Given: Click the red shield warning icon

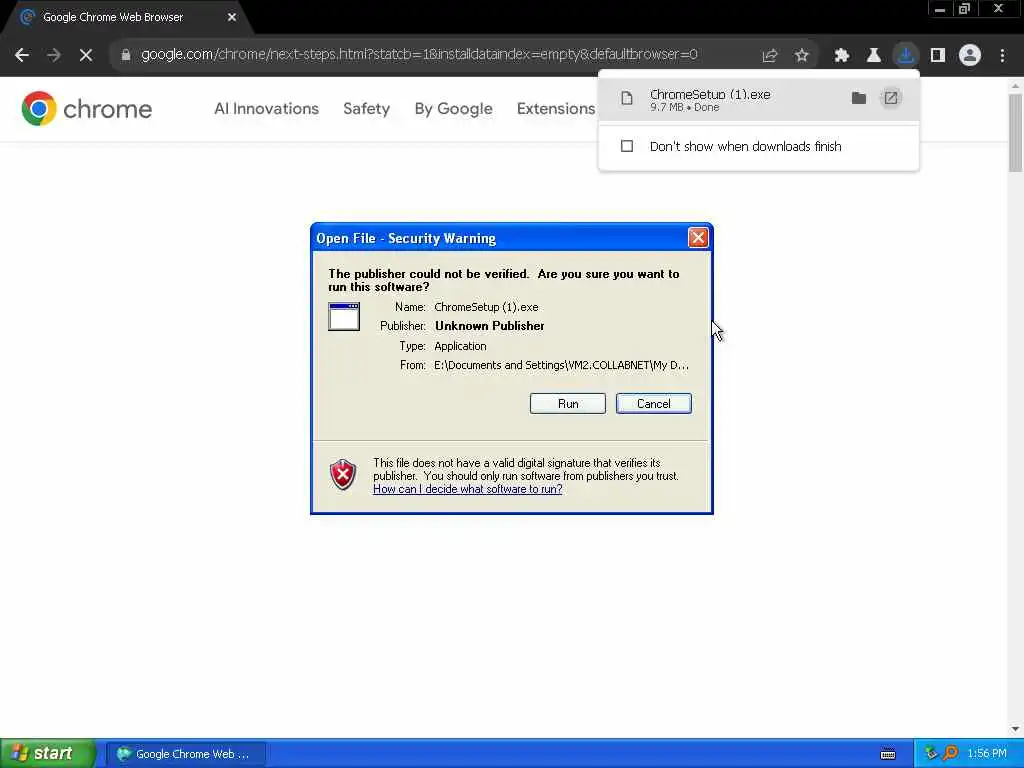Looking at the screenshot, I should pyautogui.click(x=342, y=475).
